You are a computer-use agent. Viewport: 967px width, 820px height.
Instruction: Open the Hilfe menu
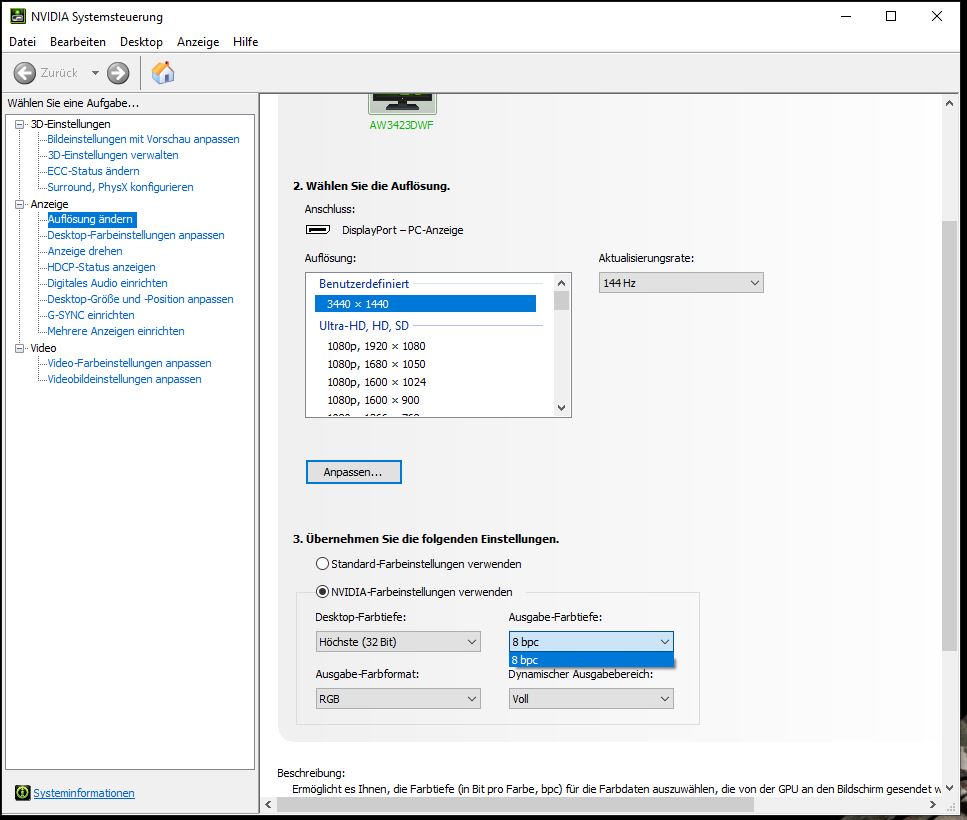[245, 42]
